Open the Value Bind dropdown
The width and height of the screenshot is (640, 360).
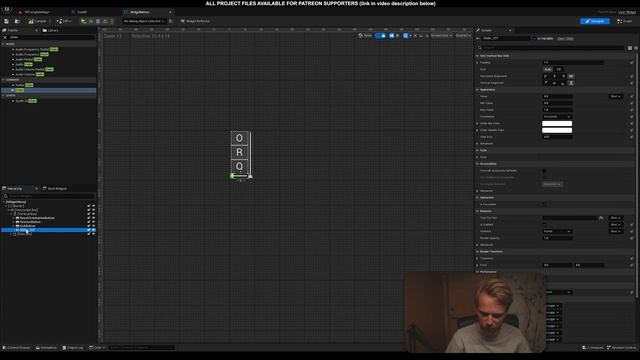click(x=616, y=96)
